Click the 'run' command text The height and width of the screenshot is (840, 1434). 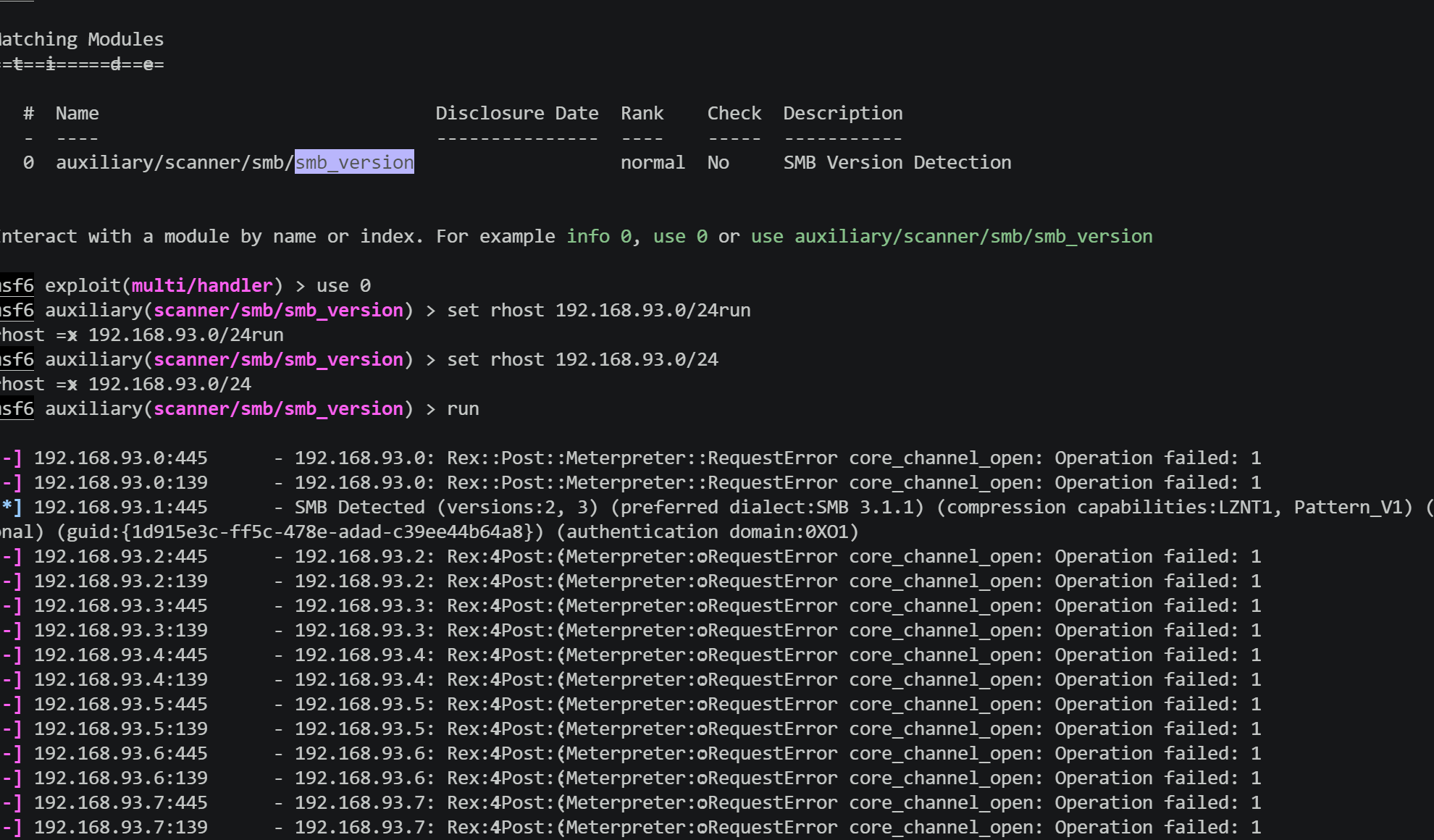pyautogui.click(x=463, y=408)
